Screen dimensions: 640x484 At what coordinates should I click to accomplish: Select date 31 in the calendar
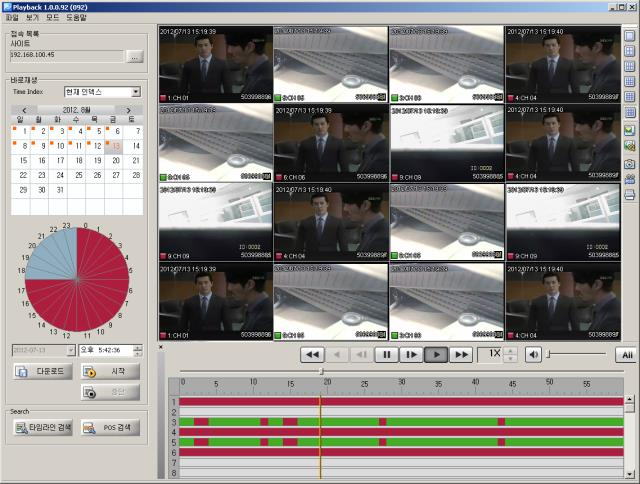58,190
